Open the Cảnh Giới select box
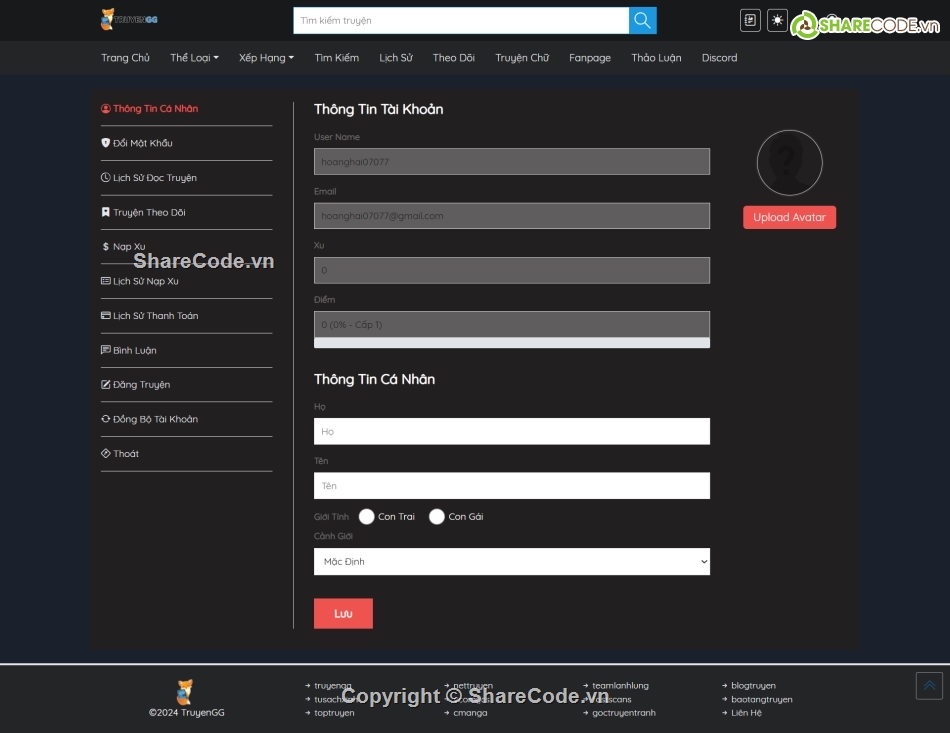 pos(511,562)
